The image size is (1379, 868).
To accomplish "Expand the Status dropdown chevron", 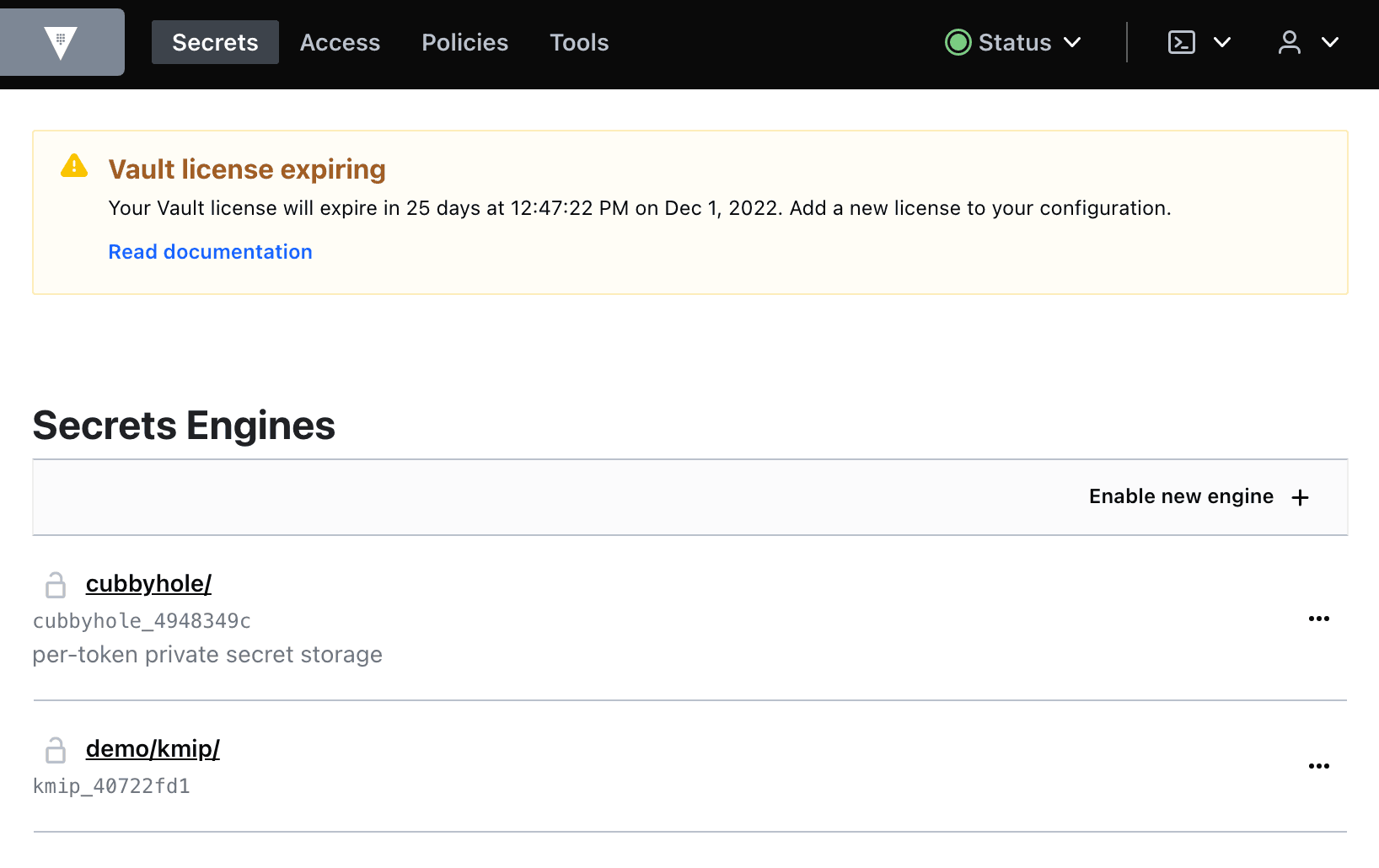I will [x=1072, y=42].
